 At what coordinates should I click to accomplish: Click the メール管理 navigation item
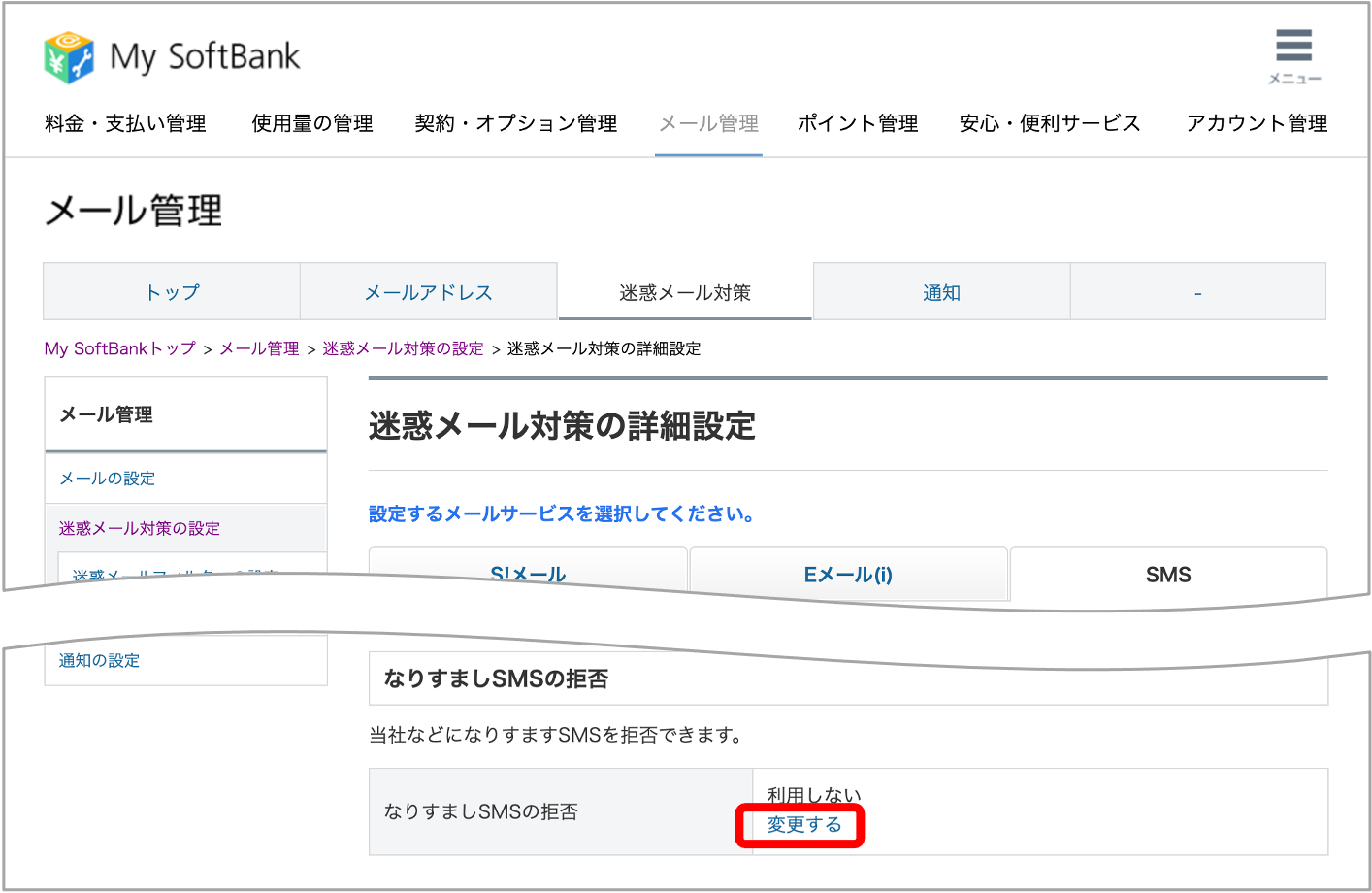tap(709, 123)
